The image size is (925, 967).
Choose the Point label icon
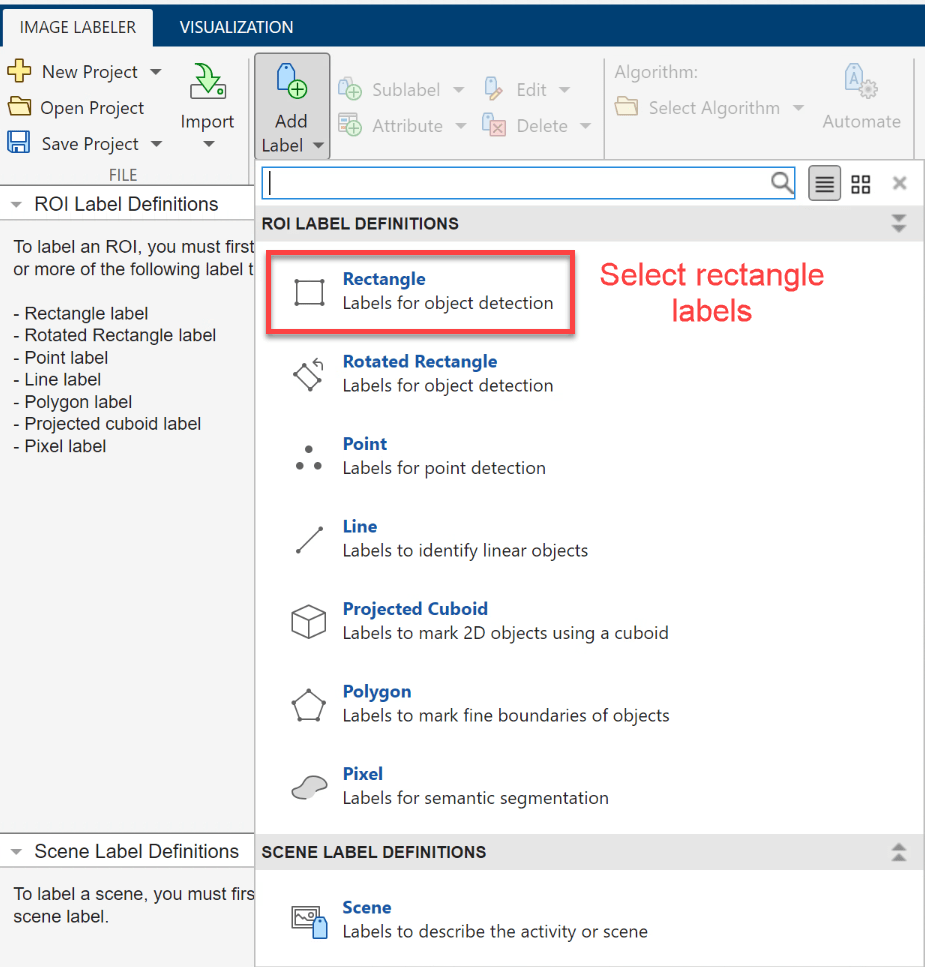click(309, 457)
